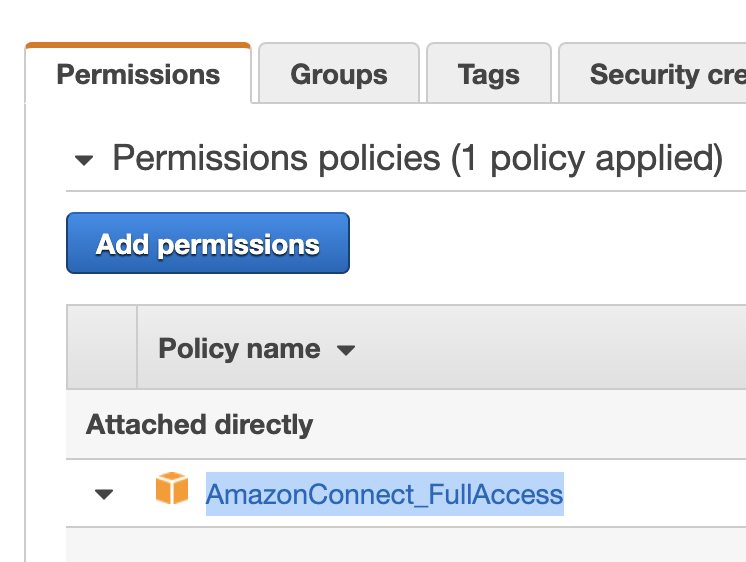Click blank header area right of Policy name
Image resolution: width=746 pixels, height=562 pixels.
point(551,347)
